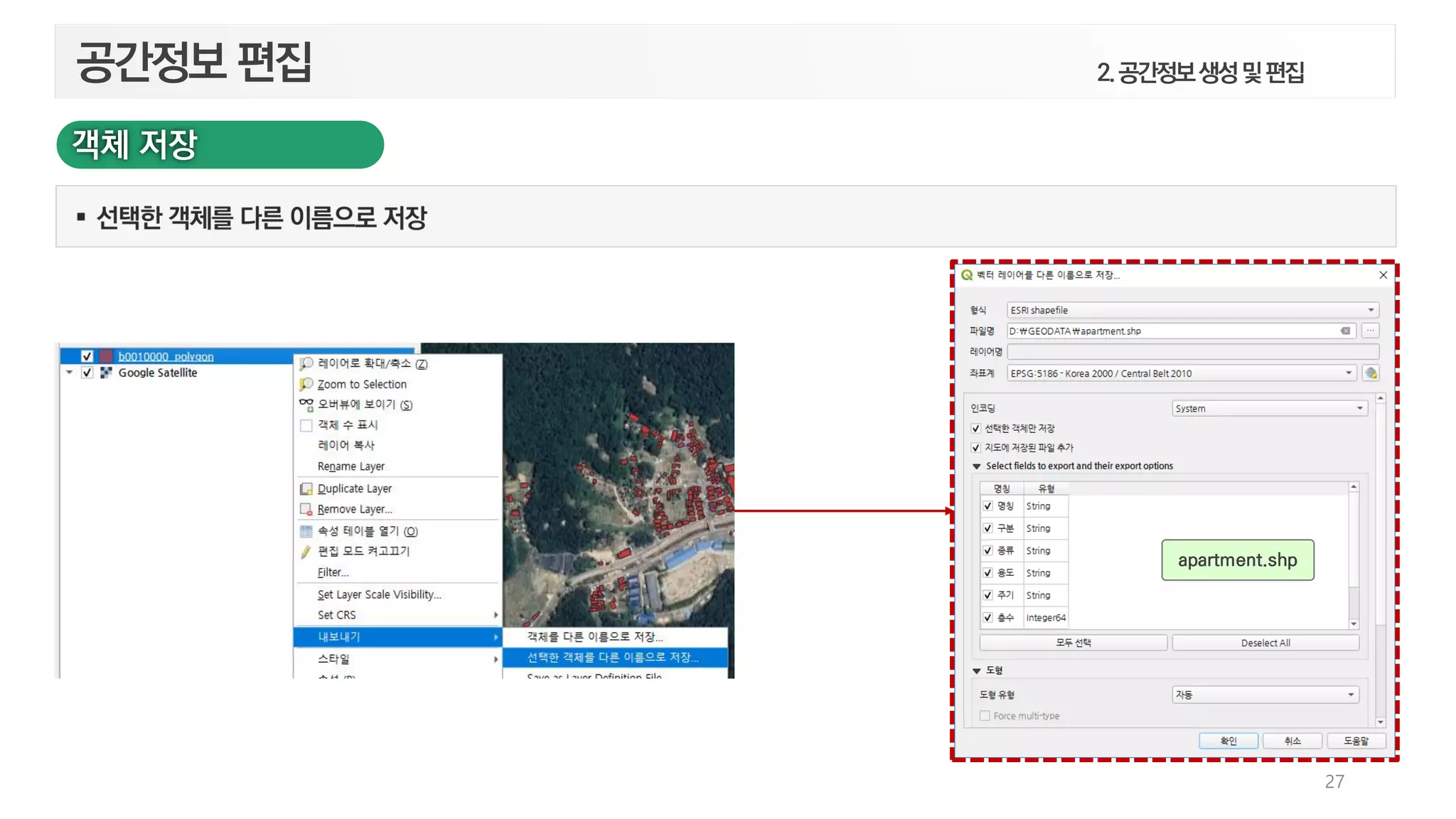Open the ESRI shapefile format dropdown
The height and width of the screenshot is (819, 1456).
click(1192, 310)
